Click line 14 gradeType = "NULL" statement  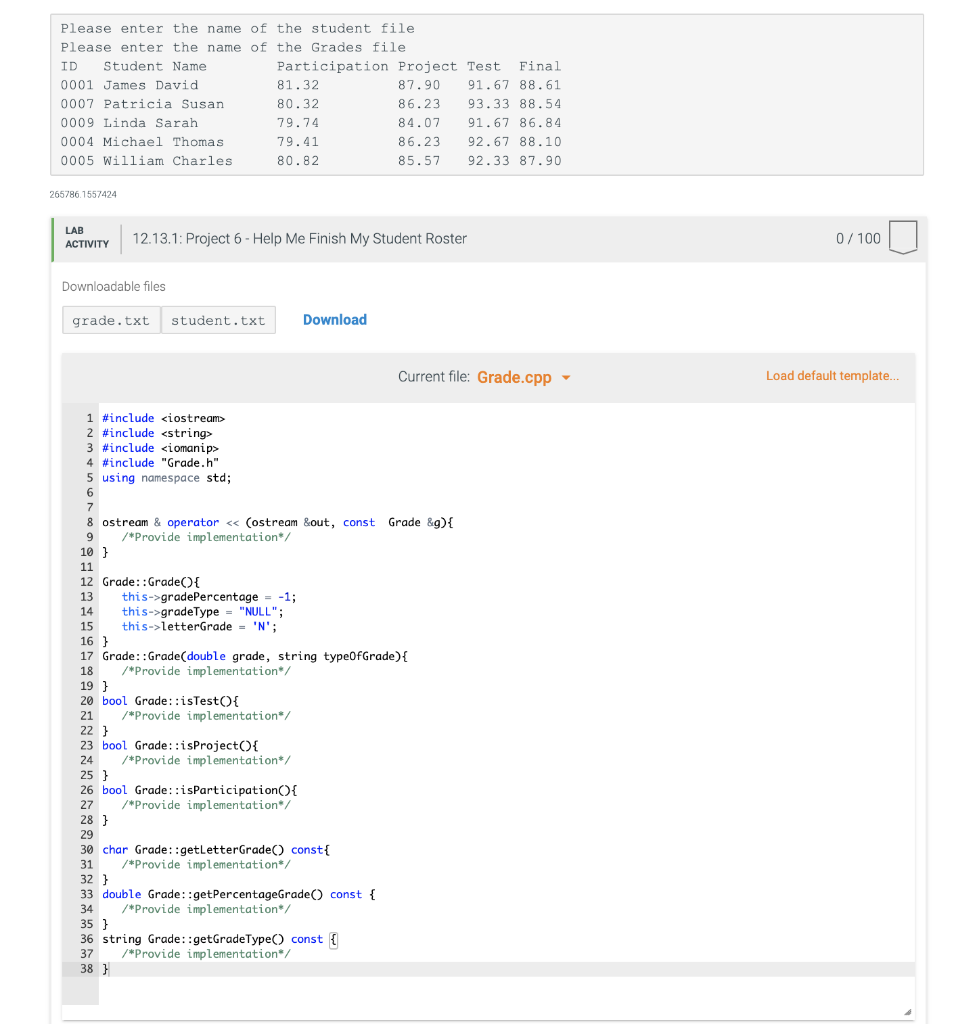(202, 611)
